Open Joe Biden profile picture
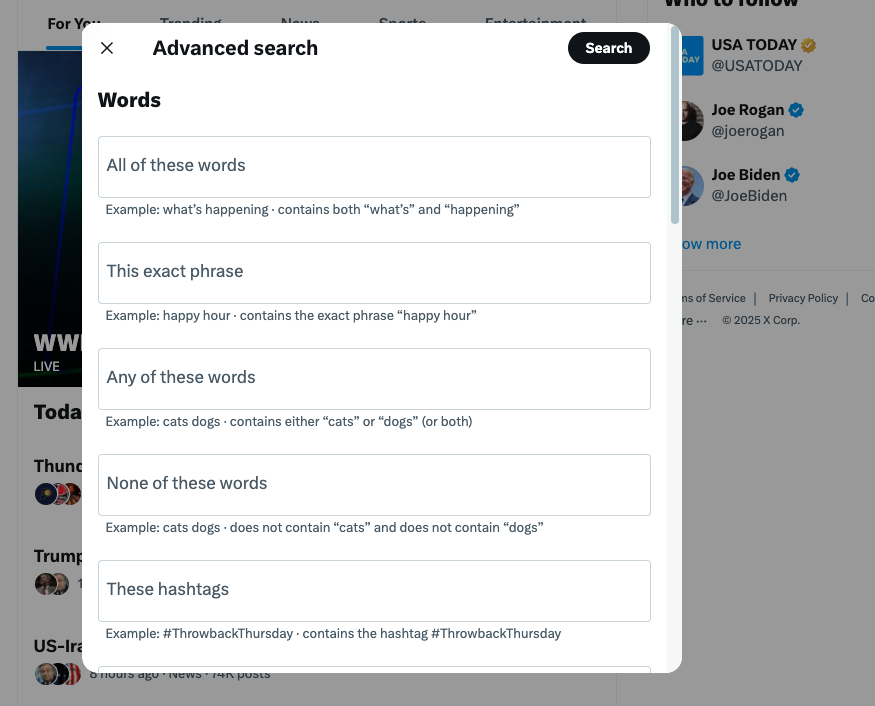The width and height of the screenshot is (875, 706). click(x=693, y=186)
